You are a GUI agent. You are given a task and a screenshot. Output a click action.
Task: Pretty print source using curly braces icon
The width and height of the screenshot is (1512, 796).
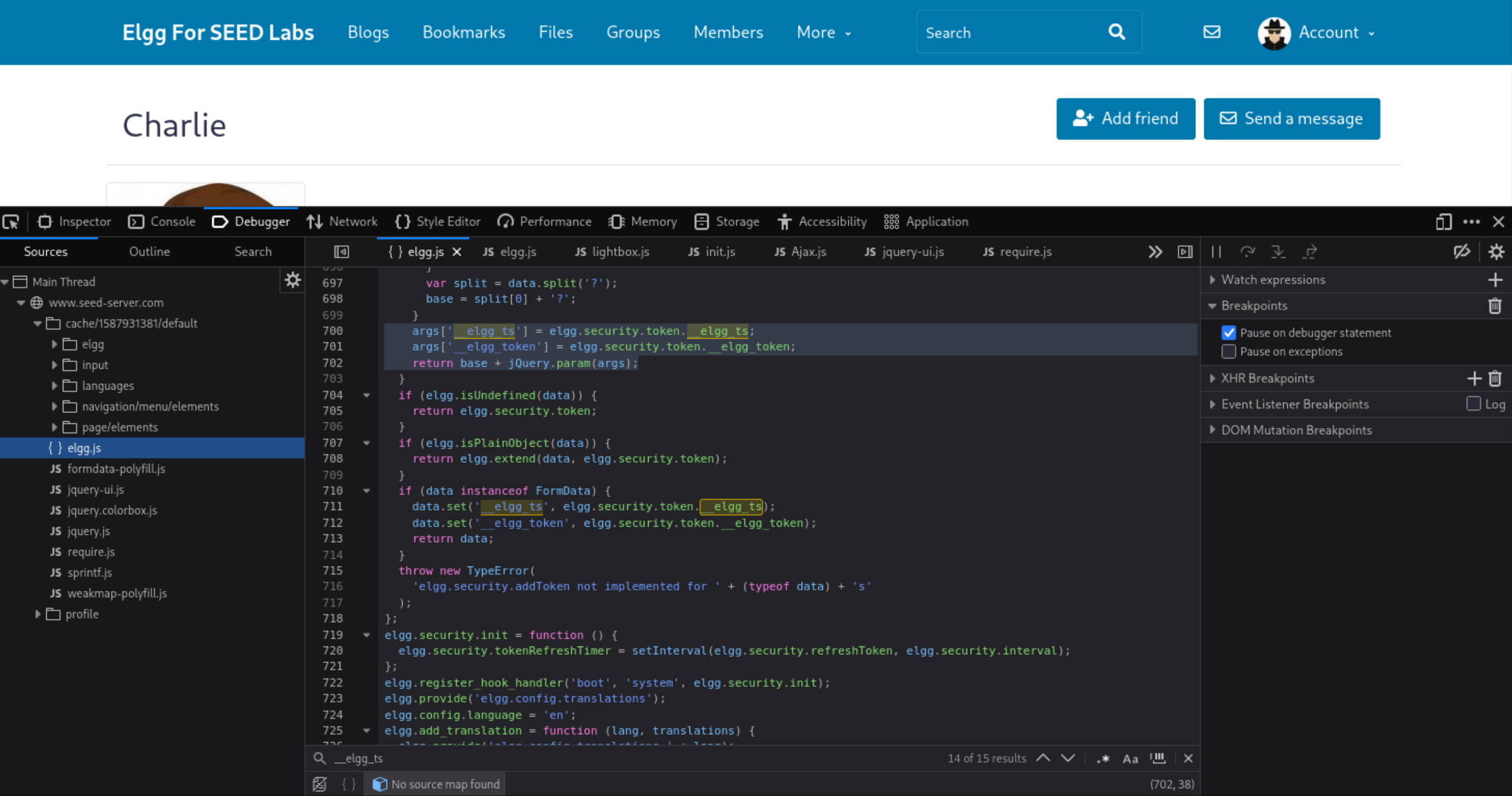point(349,784)
